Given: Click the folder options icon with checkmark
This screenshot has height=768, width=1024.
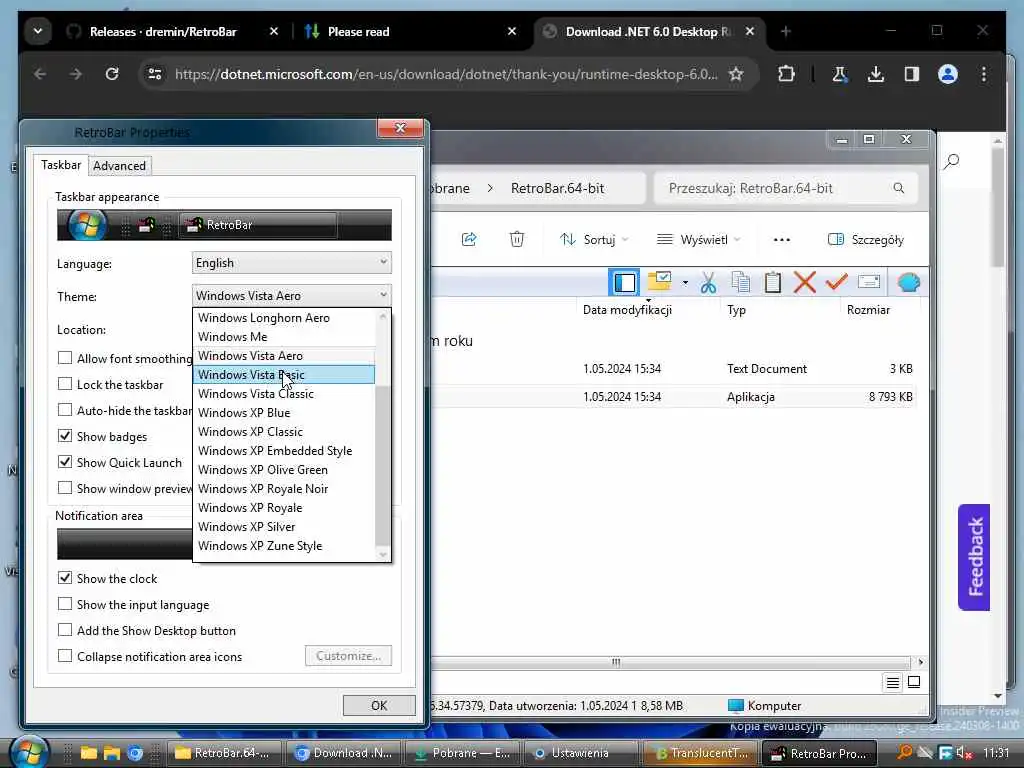Looking at the screenshot, I should coord(660,281).
